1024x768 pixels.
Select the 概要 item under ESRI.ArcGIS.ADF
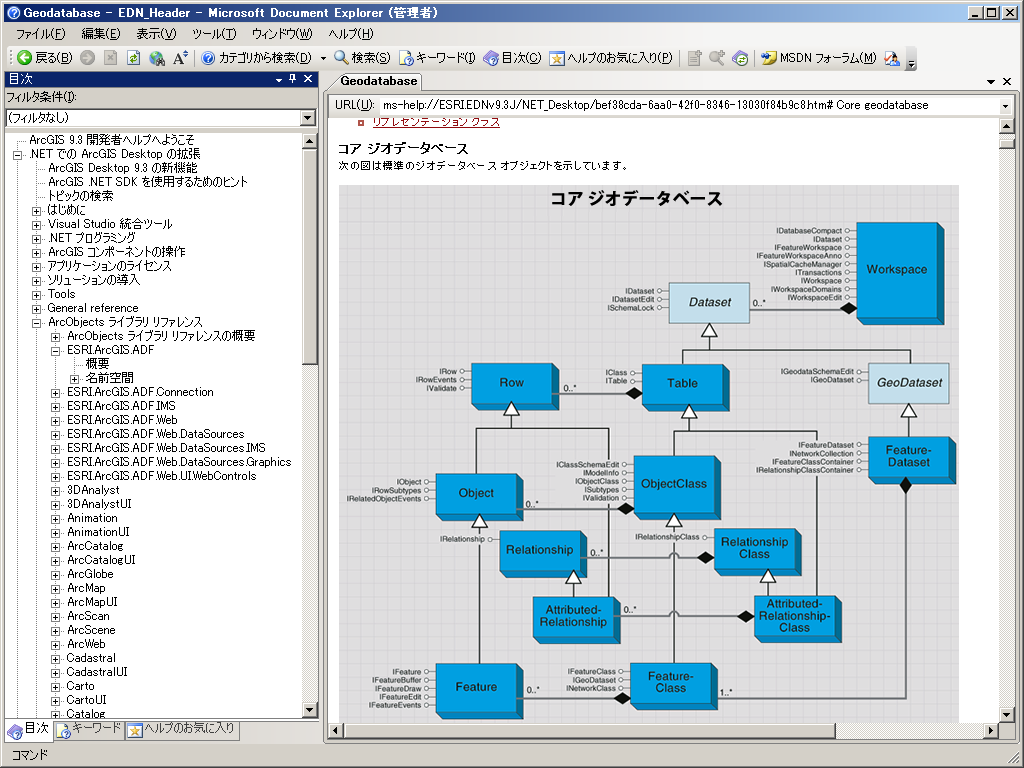[x=97, y=364]
